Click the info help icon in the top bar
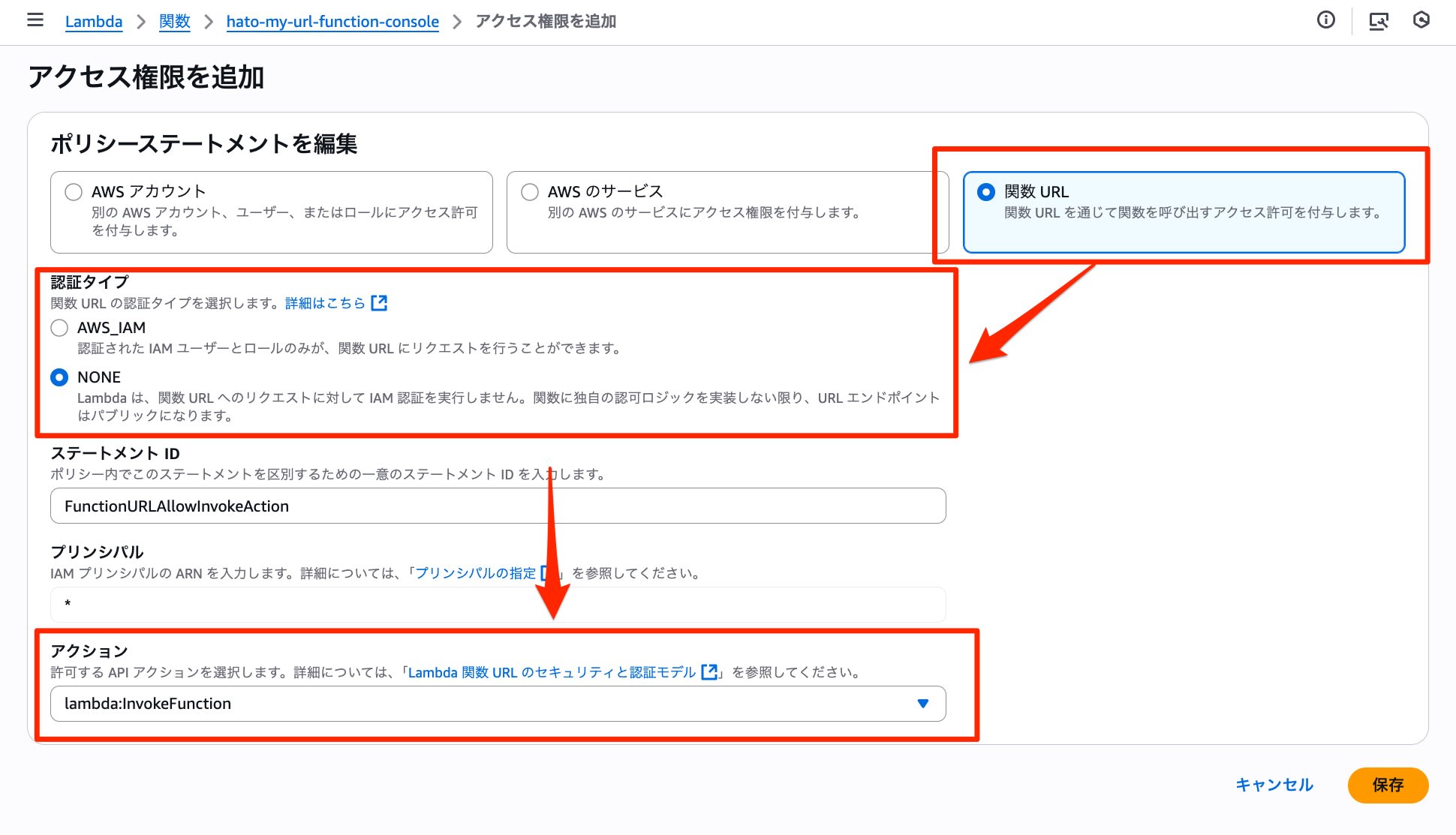 [x=1326, y=20]
